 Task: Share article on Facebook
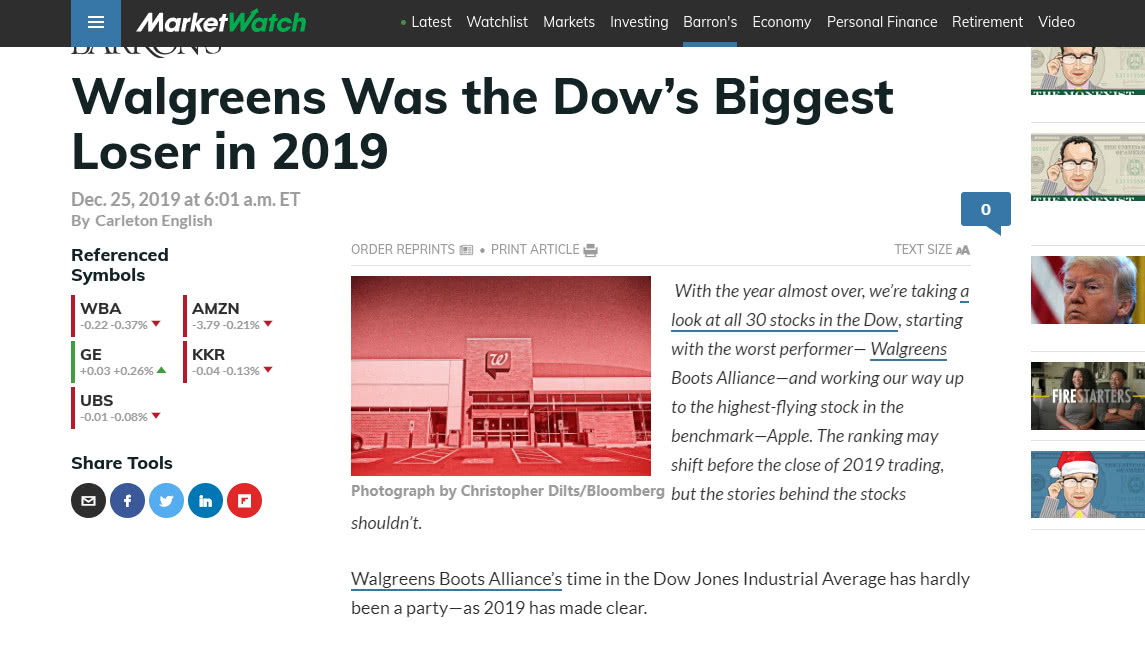[x=128, y=501]
